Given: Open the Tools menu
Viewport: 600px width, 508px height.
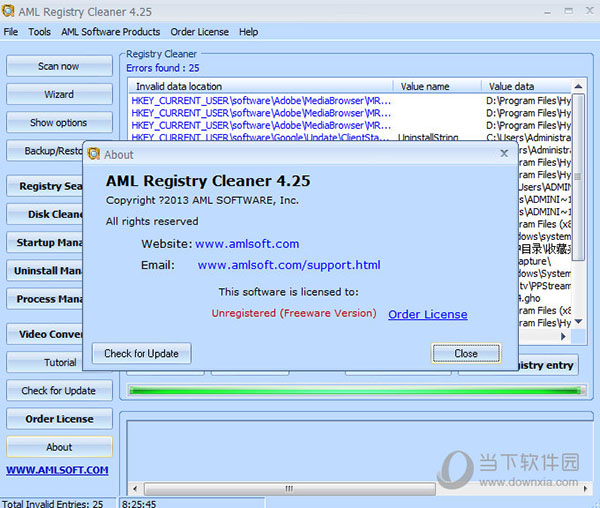Looking at the screenshot, I should point(39,32).
